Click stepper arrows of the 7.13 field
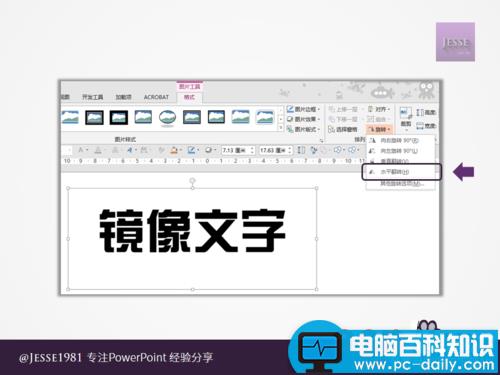Screen dimensions: 500x375 (x=252, y=150)
